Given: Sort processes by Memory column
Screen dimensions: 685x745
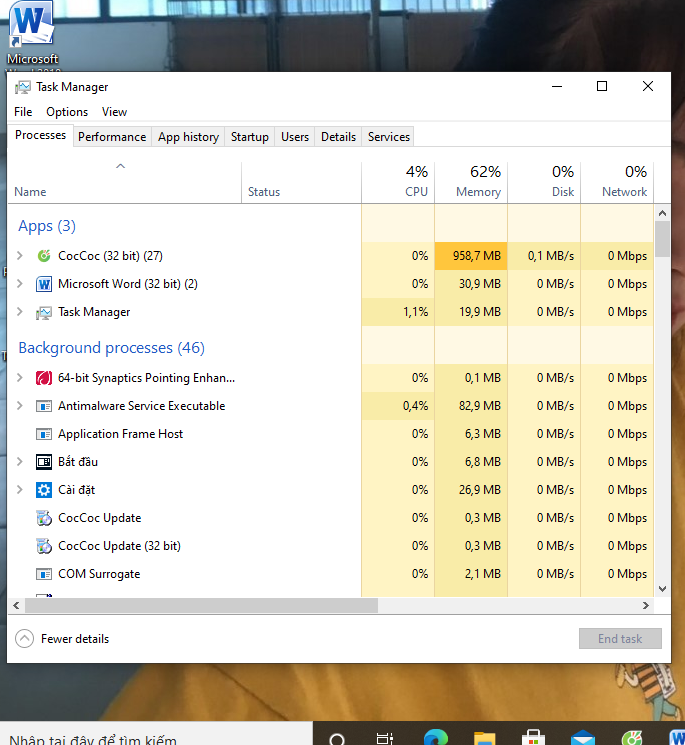Looking at the screenshot, I should click(471, 182).
